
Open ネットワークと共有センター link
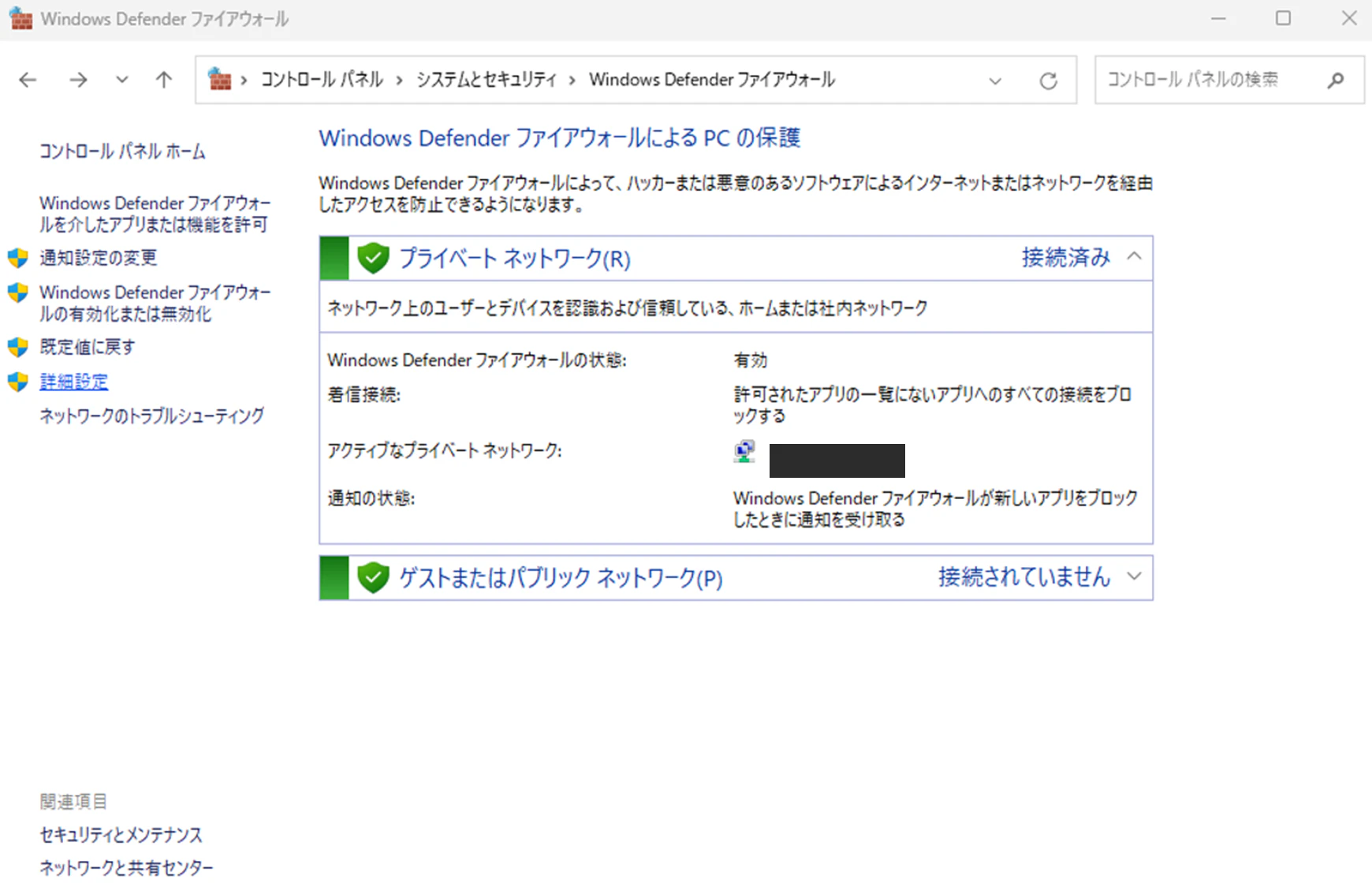coord(126,868)
